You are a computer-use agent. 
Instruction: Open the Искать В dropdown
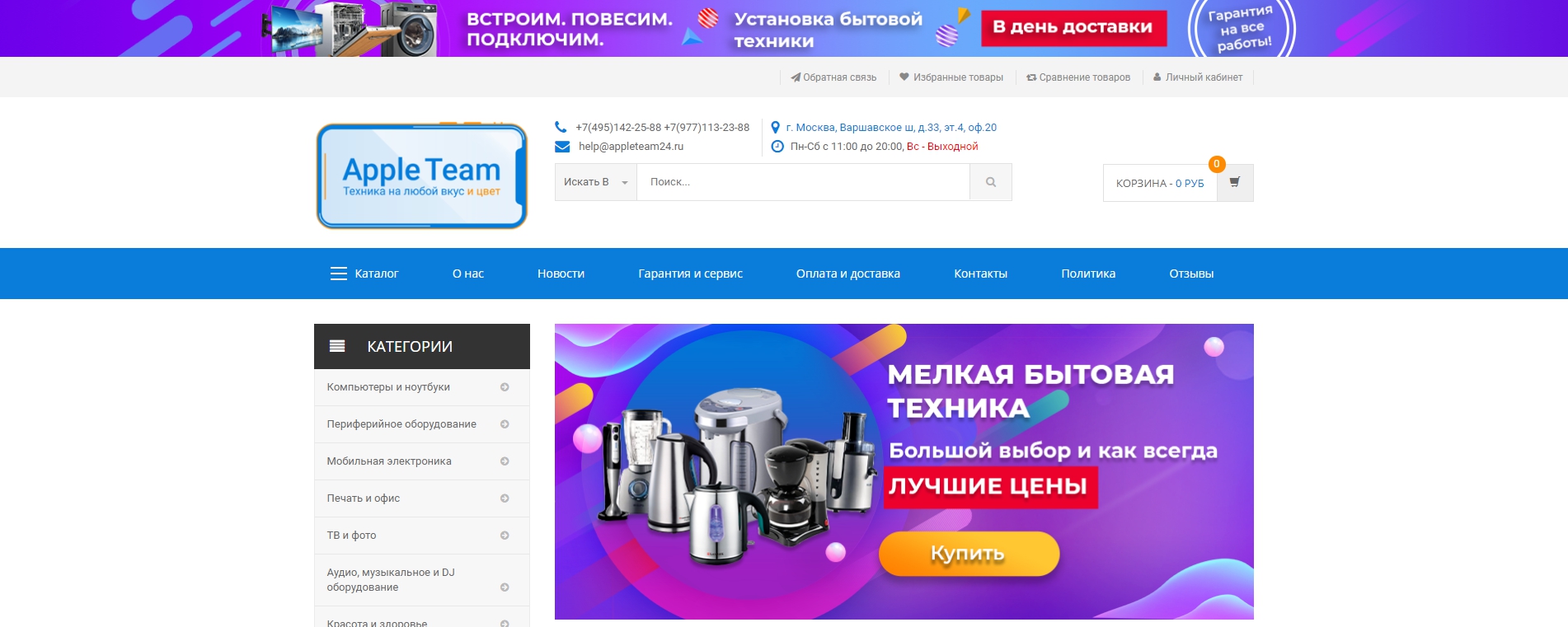[x=596, y=182]
